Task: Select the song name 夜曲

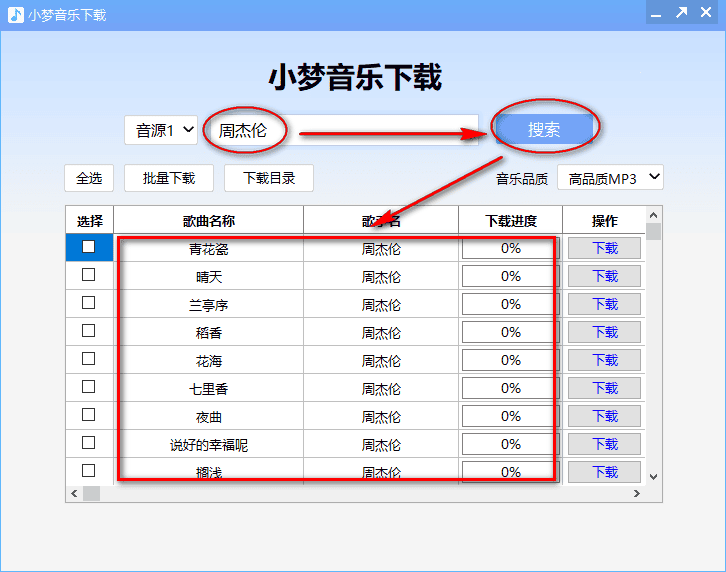Action: tap(208, 417)
